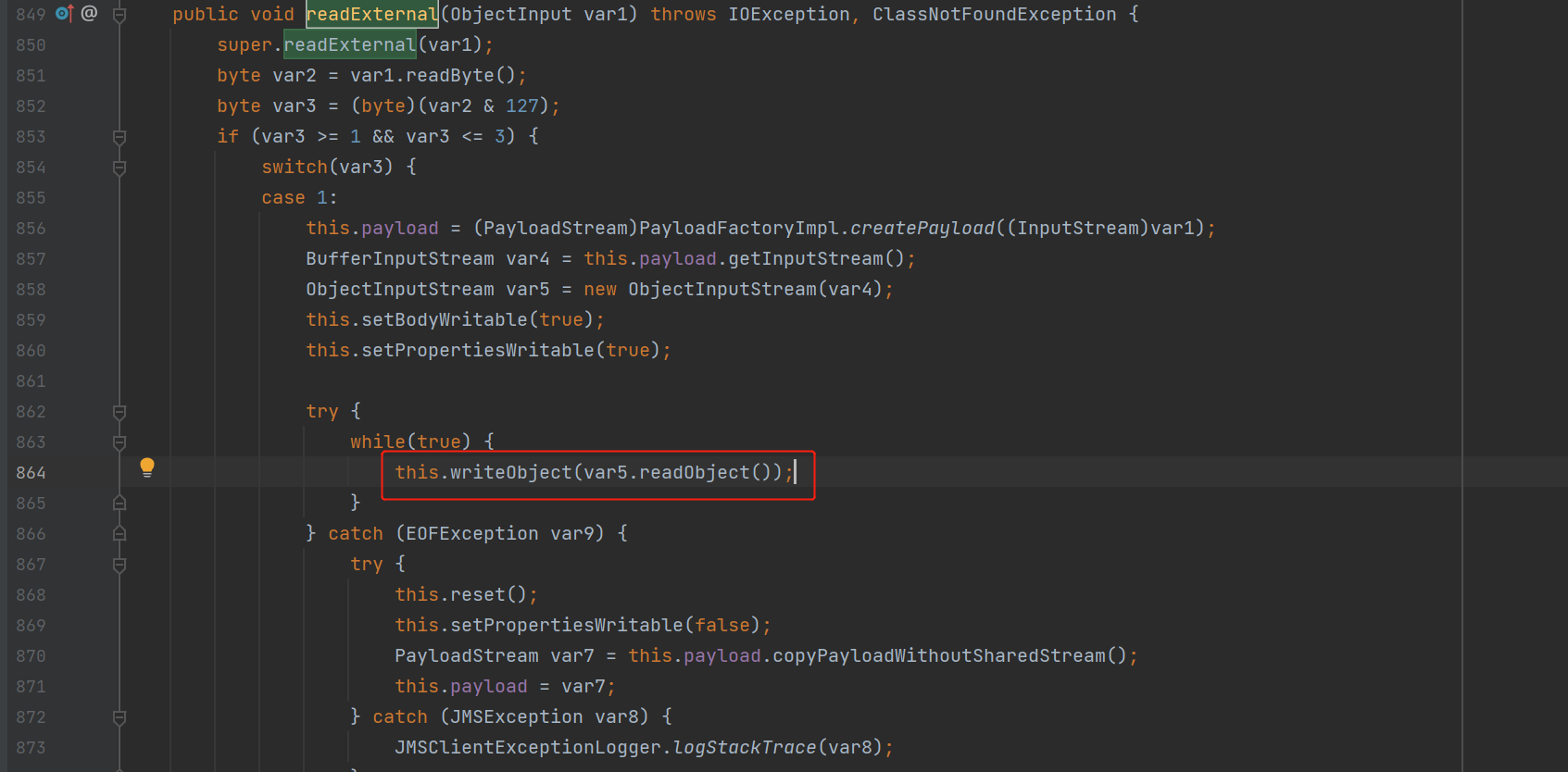
Task: Click ClassNotFoundException in the throws clause
Action: [994, 15]
